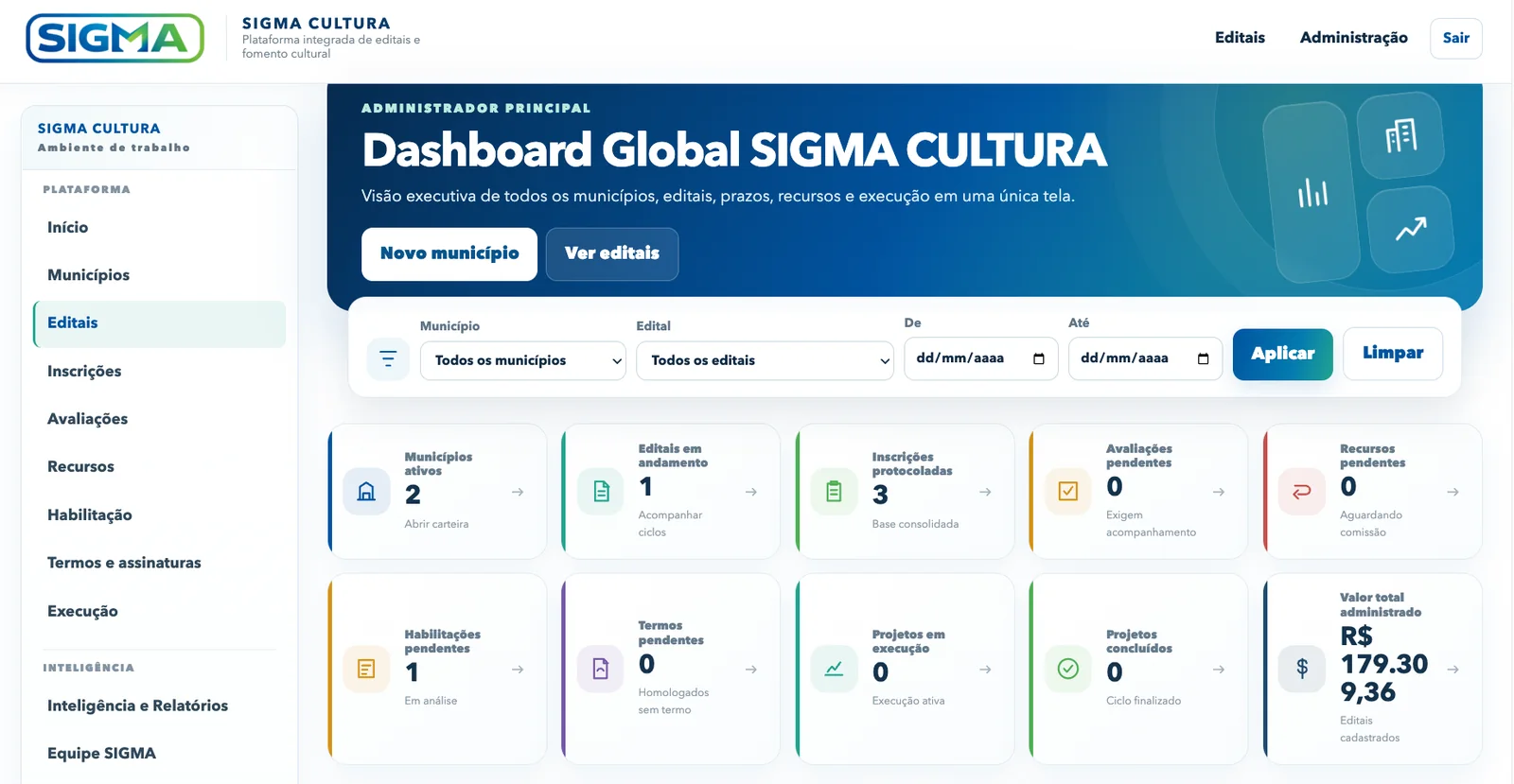Screen dimensions: 1514x784
Task: Go to Início in the sidebar
Action: [159, 228]
